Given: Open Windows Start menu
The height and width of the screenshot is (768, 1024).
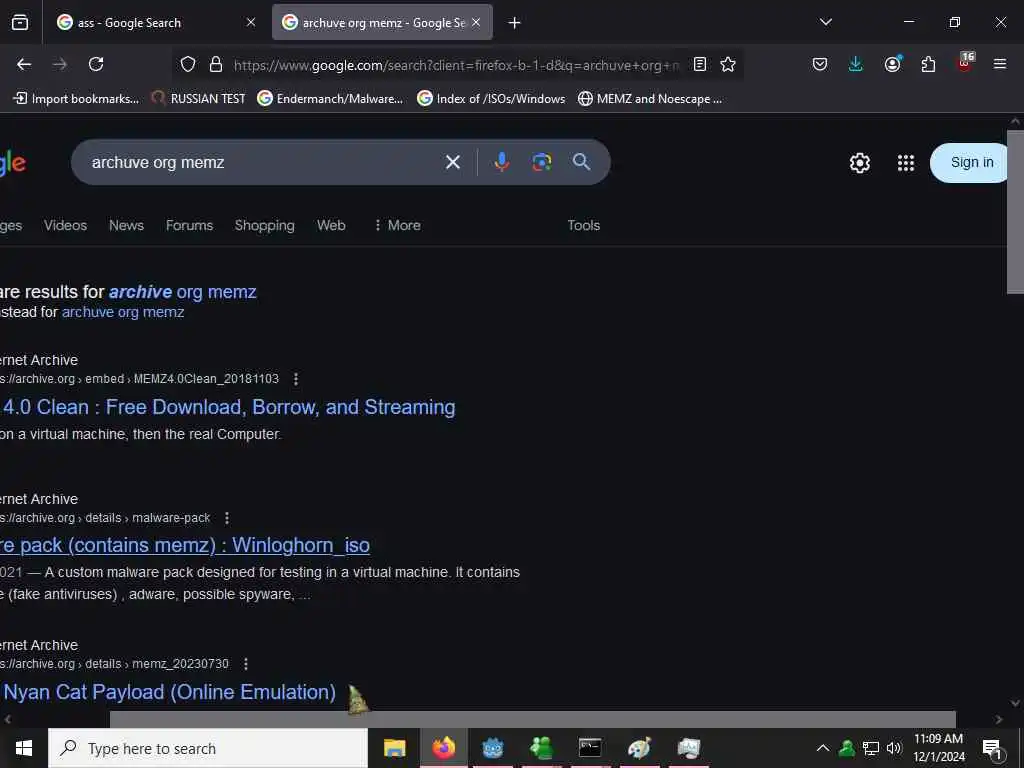Looking at the screenshot, I should [x=24, y=748].
